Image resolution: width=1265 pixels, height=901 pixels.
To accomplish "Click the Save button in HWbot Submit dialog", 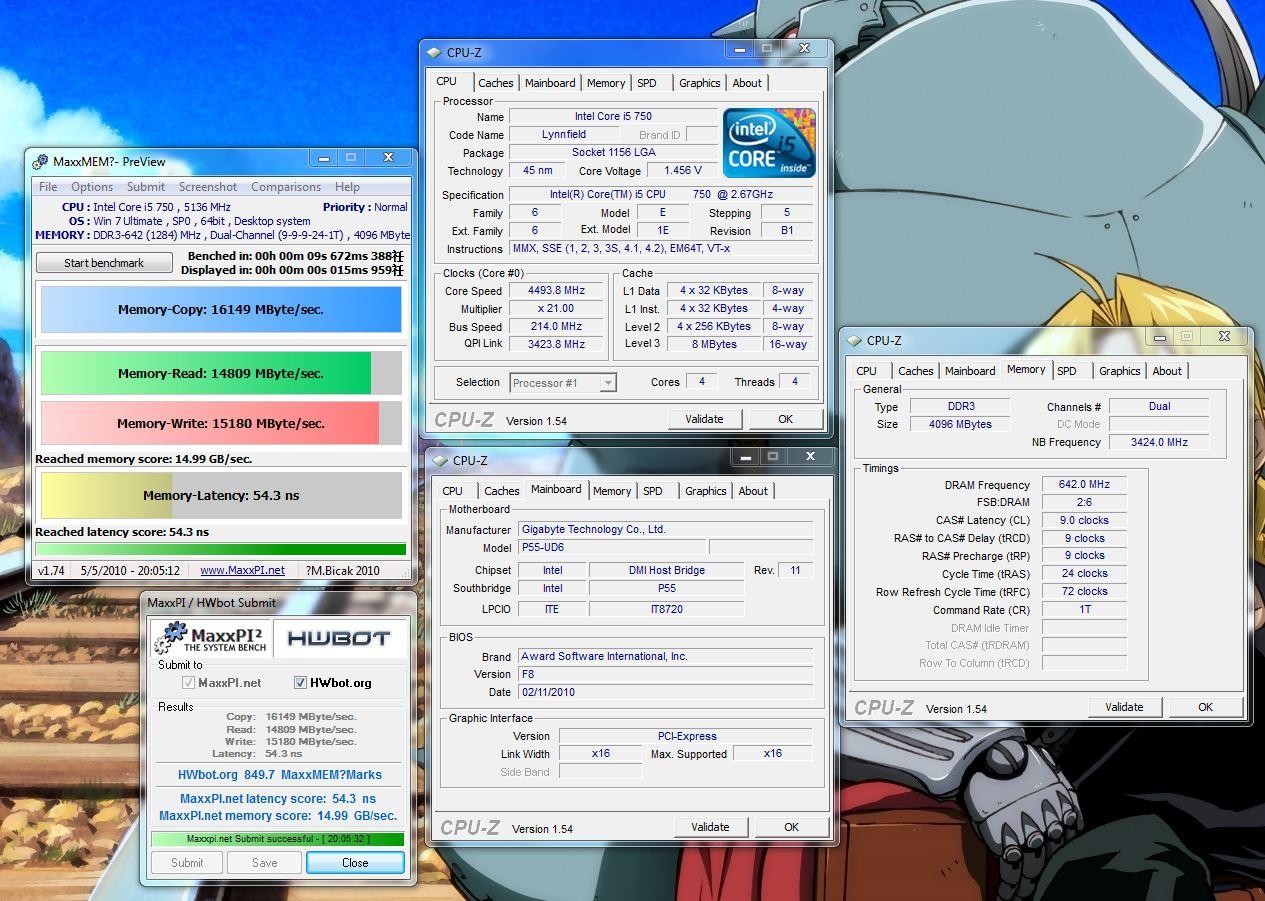I will pos(265,863).
